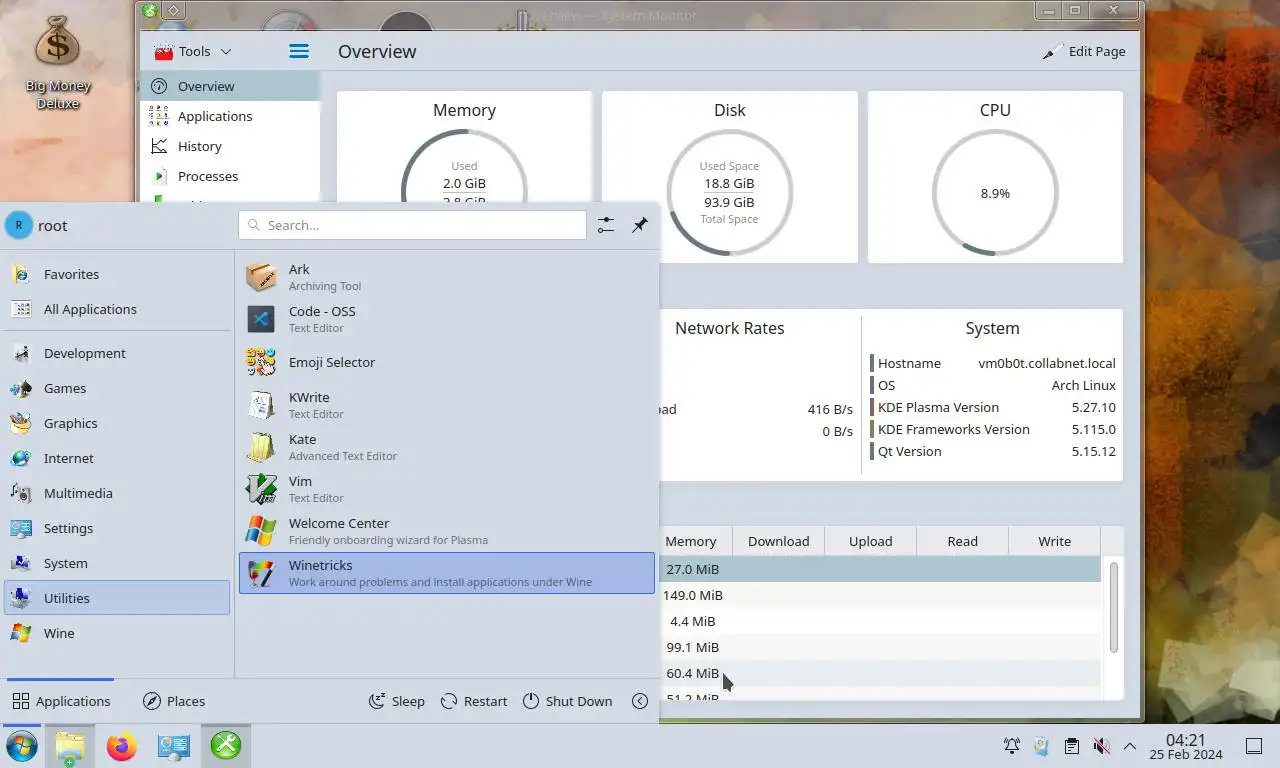Viewport: 1280px width, 768px height.
Task: Browse the Graphics category
Action: (x=117, y=423)
